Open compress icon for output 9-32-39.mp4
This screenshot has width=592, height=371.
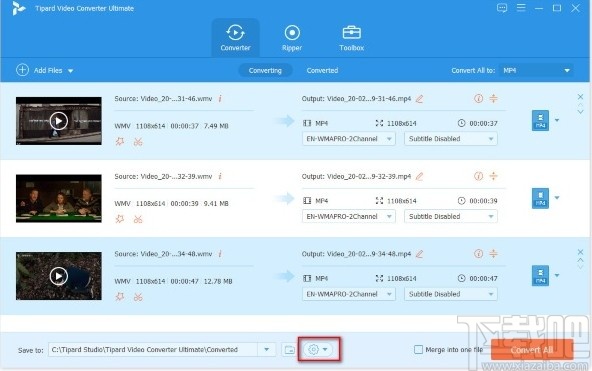coord(493,176)
